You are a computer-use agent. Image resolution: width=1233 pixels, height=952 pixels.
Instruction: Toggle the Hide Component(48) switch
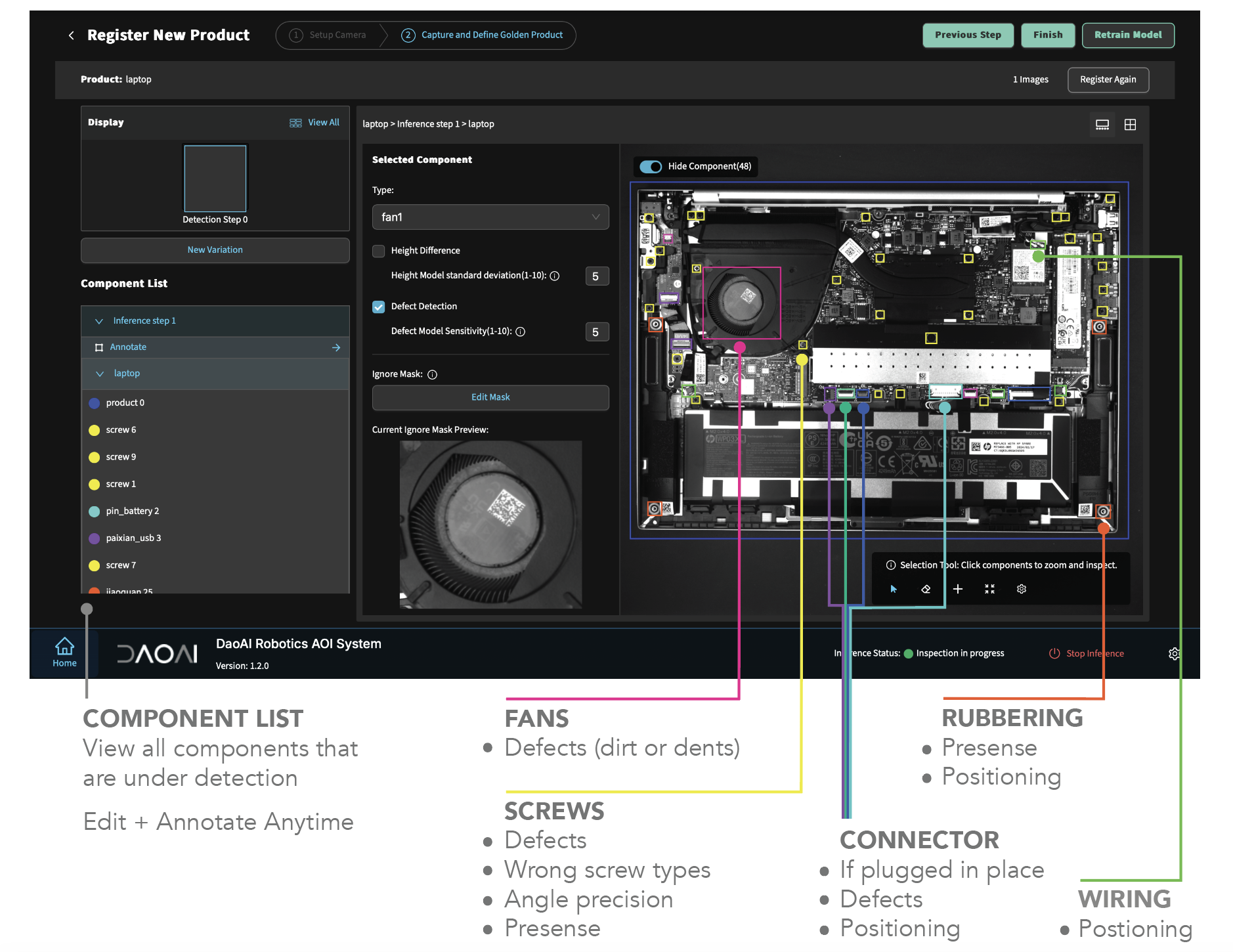[x=651, y=166]
